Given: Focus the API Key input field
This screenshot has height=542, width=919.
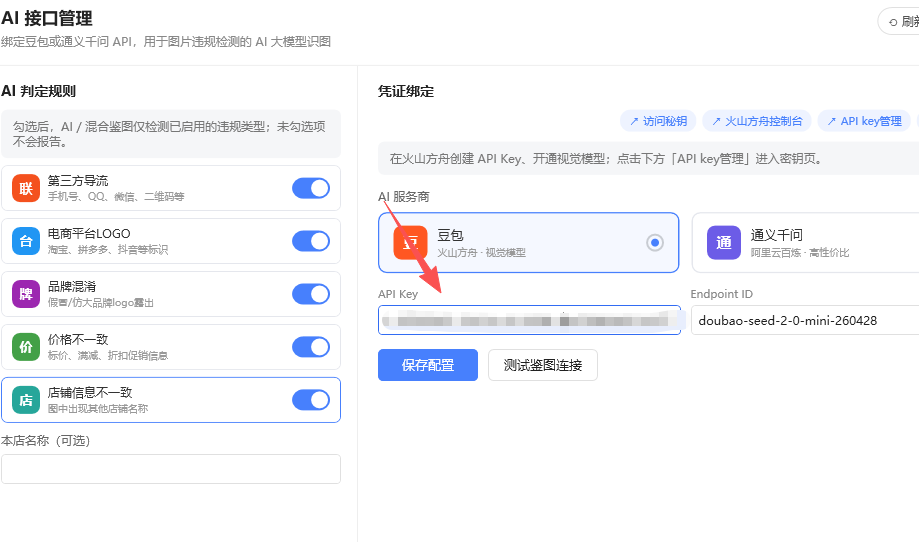Looking at the screenshot, I should coord(529,320).
